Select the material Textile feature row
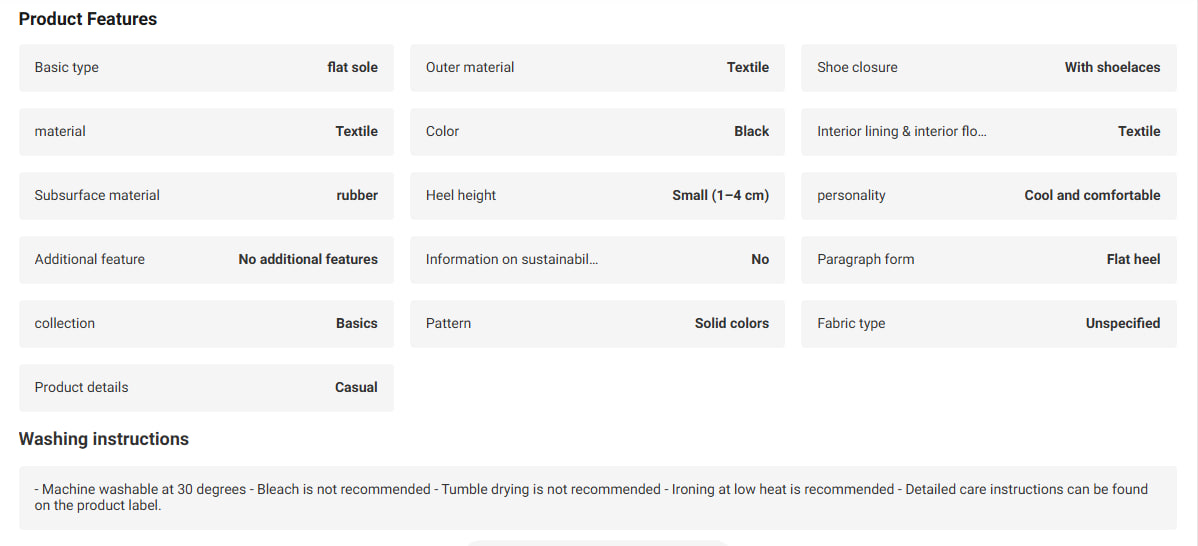 coord(206,132)
